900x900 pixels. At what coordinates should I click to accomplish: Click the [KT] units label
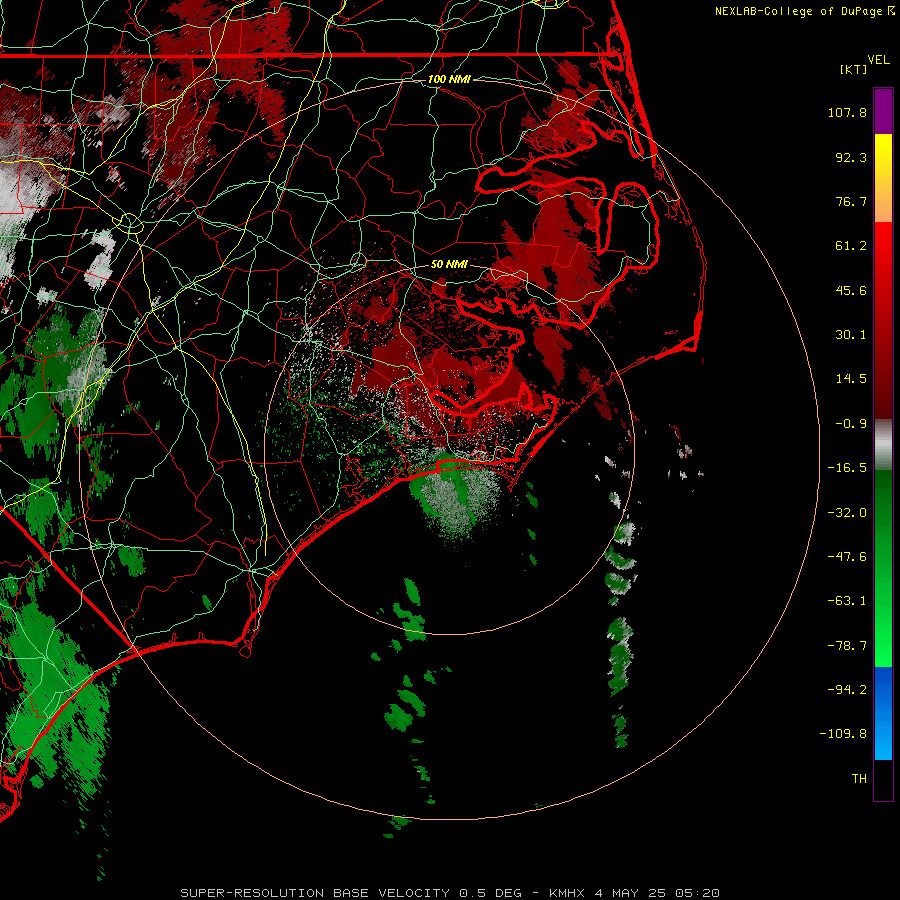[853, 69]
